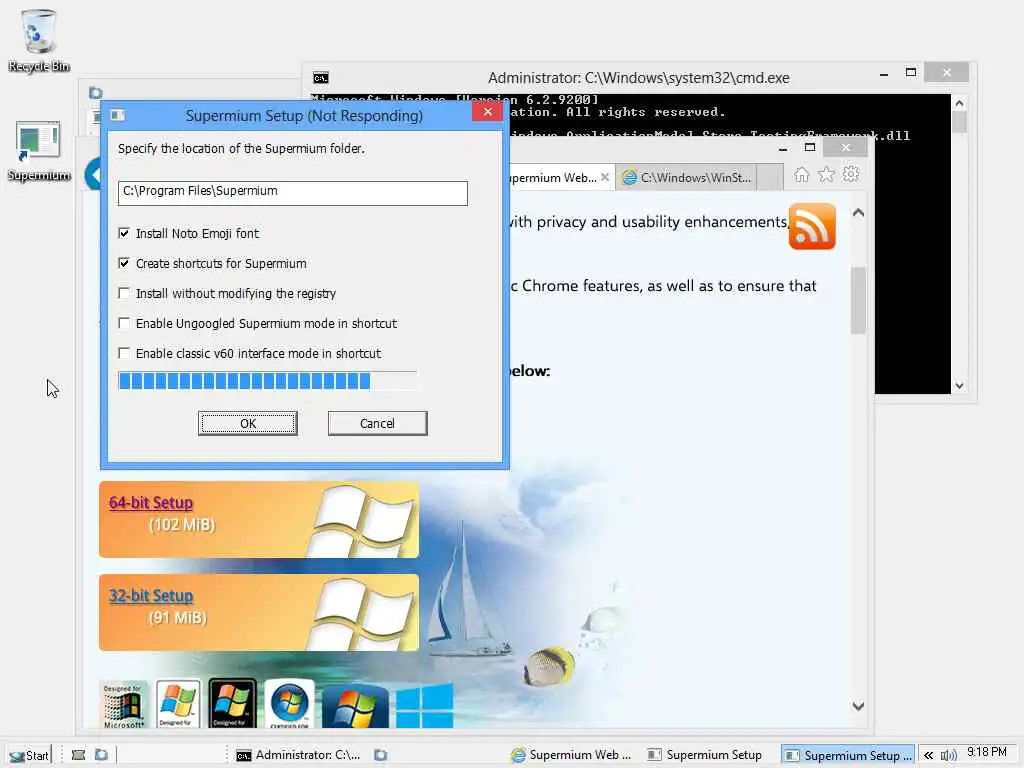The width and height of the screenshot is (1024, 768).
Task: Close the Not Responding Supermium Setup dialog
Action: coord(488,112)
